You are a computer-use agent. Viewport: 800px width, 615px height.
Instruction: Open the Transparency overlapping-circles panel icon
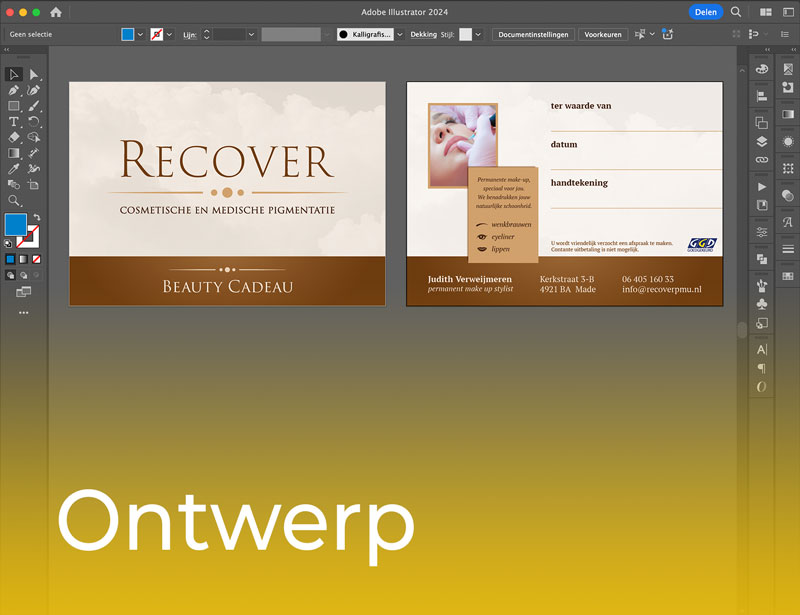click(x=788, y=195)
